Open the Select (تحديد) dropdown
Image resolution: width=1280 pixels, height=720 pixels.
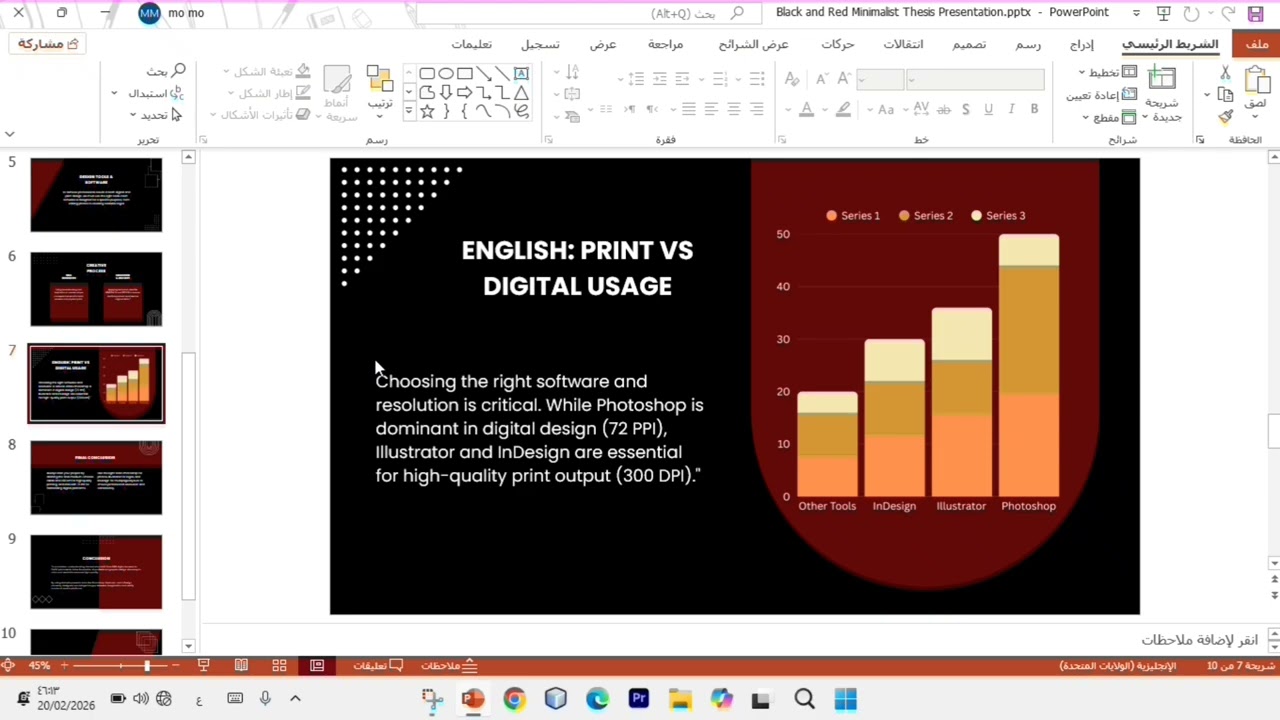pyautogui.click(x=155, y=115)
